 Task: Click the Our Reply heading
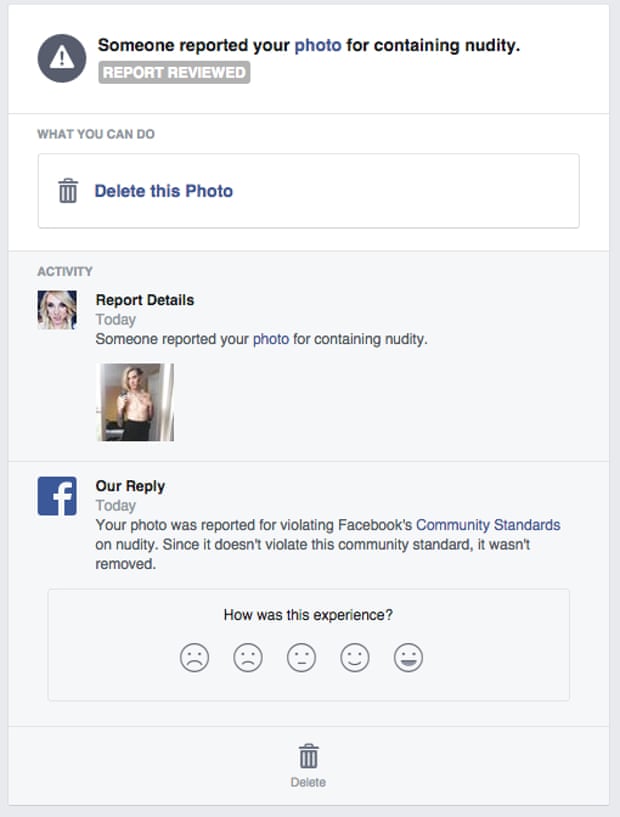point(130,486)
